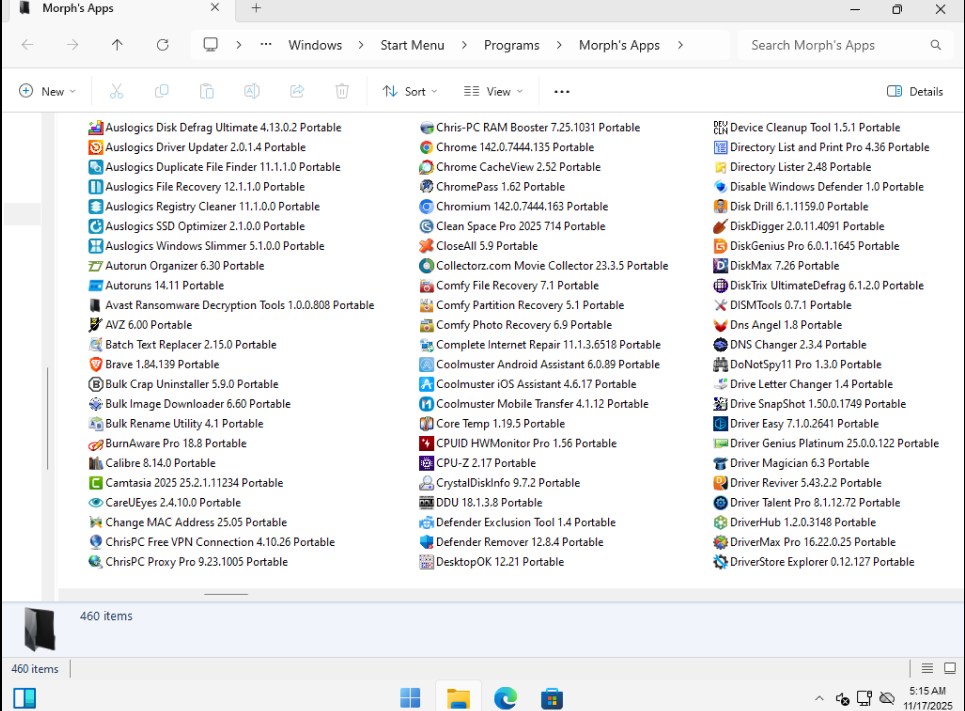Image resolution: width=965 pixels, height=711 pixels.
Task: Click the Delete trash icon in toolbar
Action: 342,91
